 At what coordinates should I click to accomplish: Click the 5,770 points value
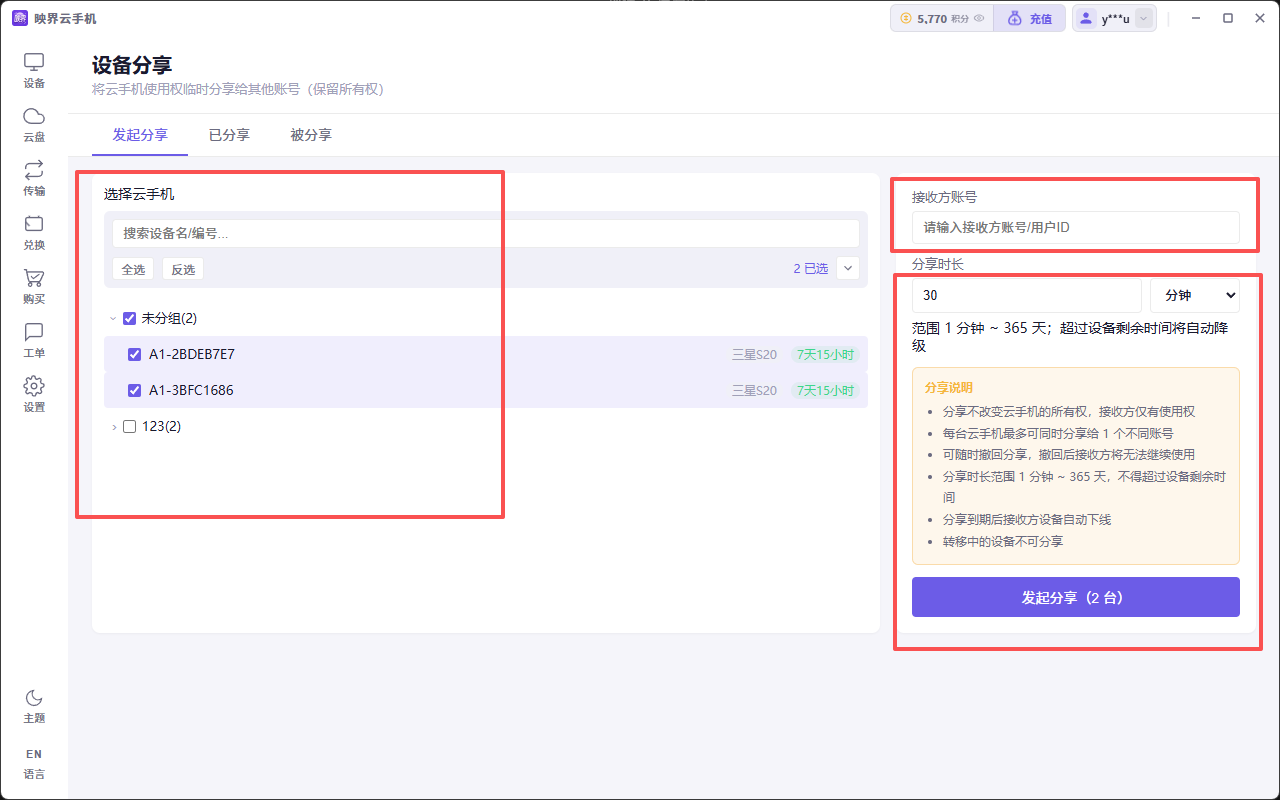[932, 19]
